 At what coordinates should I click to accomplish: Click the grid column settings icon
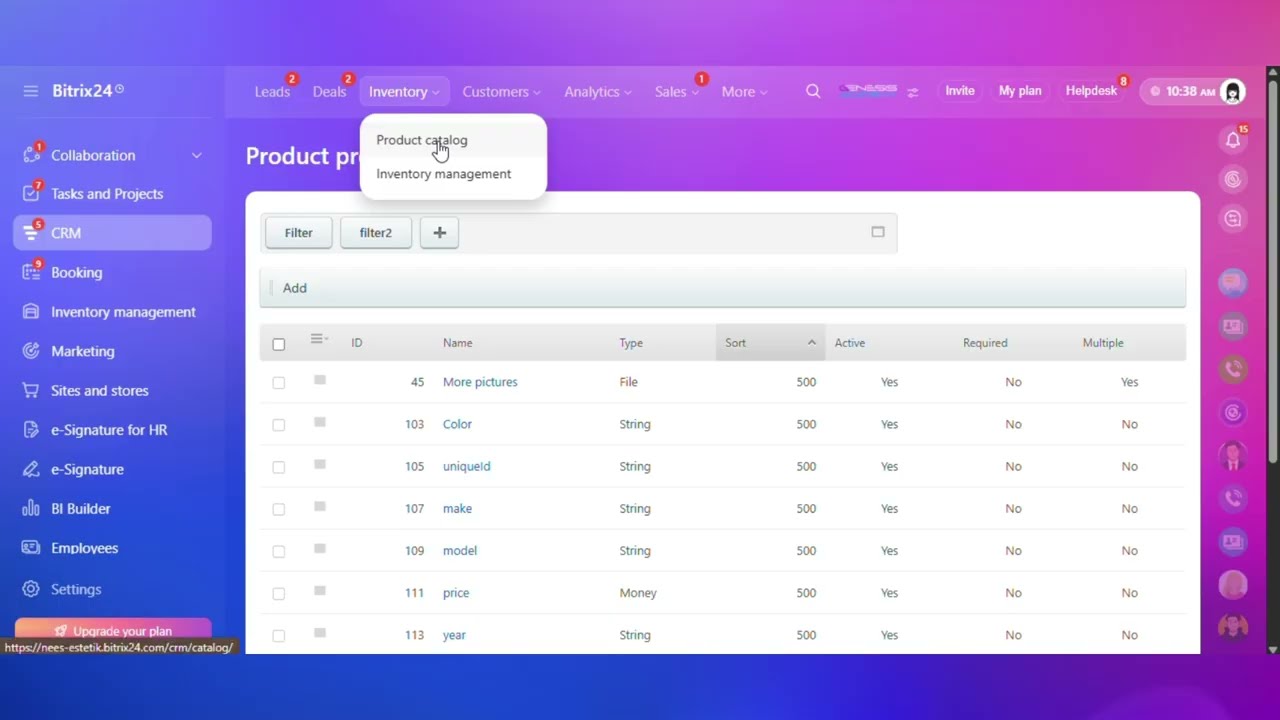[319, 340]
